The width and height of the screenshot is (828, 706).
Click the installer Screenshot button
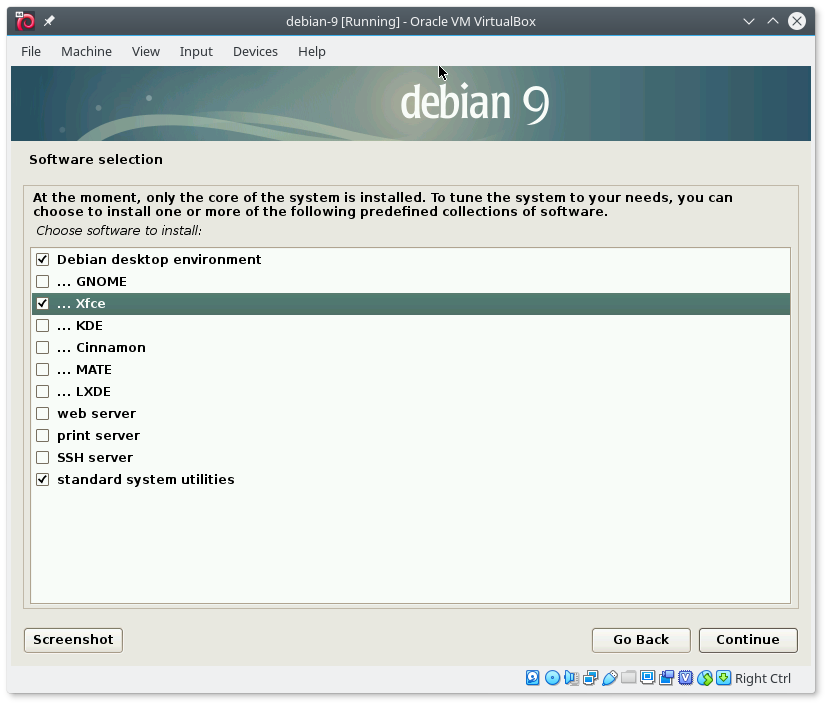[73, 640]
